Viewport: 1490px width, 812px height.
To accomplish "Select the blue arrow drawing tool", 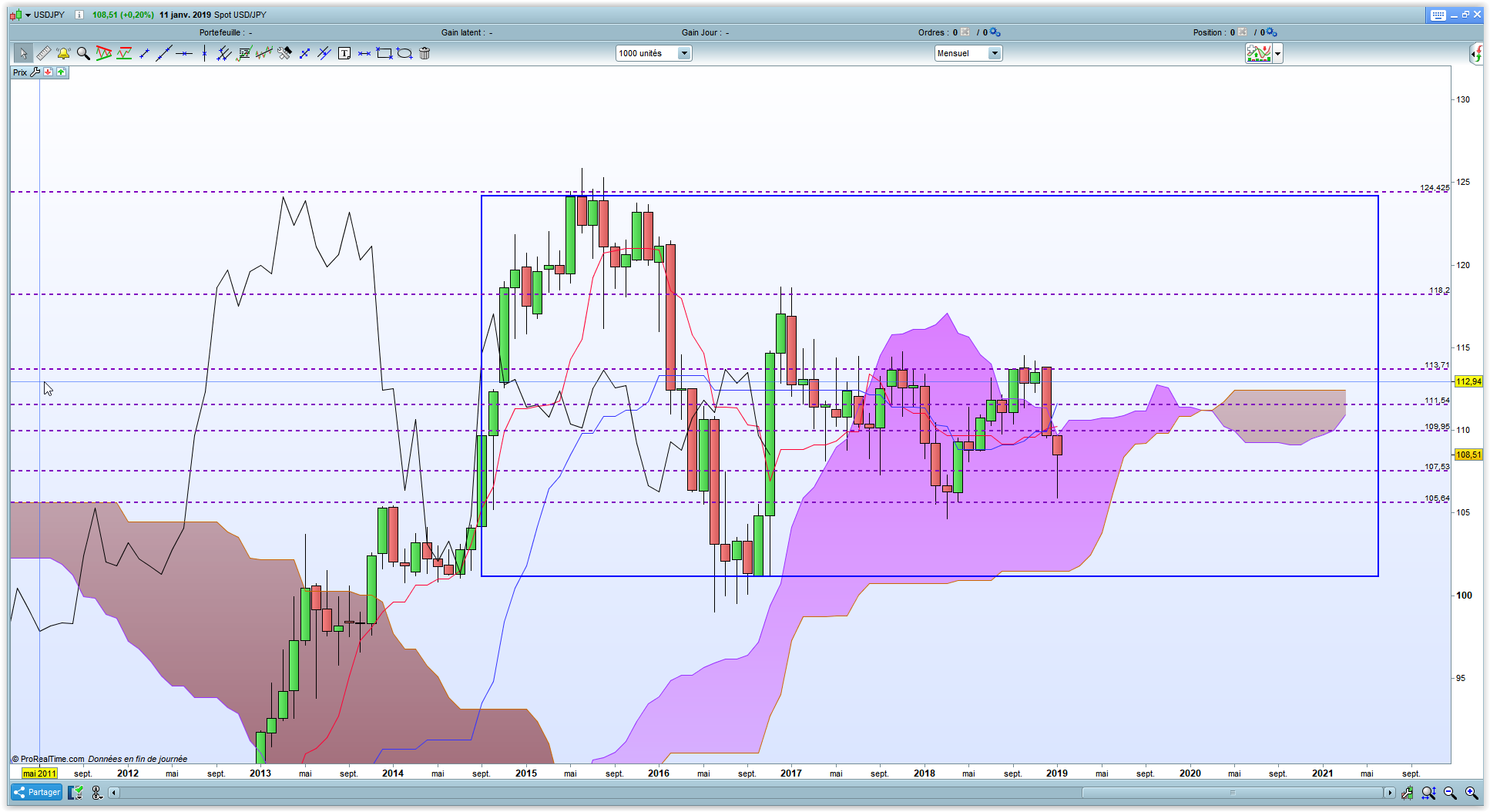I will tap(304, 53).
